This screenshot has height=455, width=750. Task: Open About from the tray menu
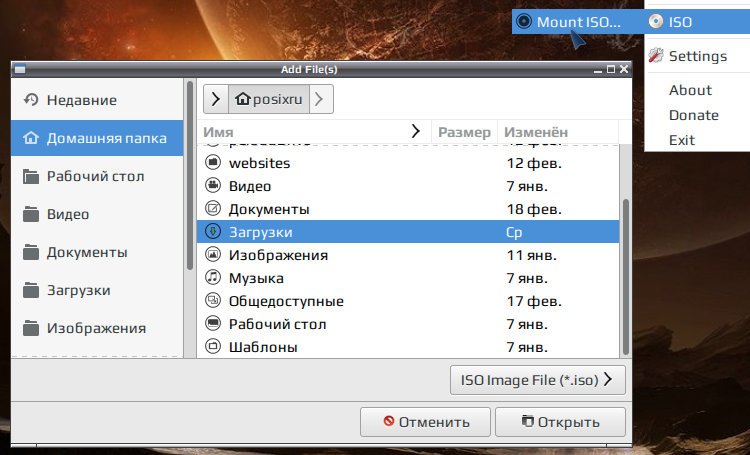tap(690, 90)
